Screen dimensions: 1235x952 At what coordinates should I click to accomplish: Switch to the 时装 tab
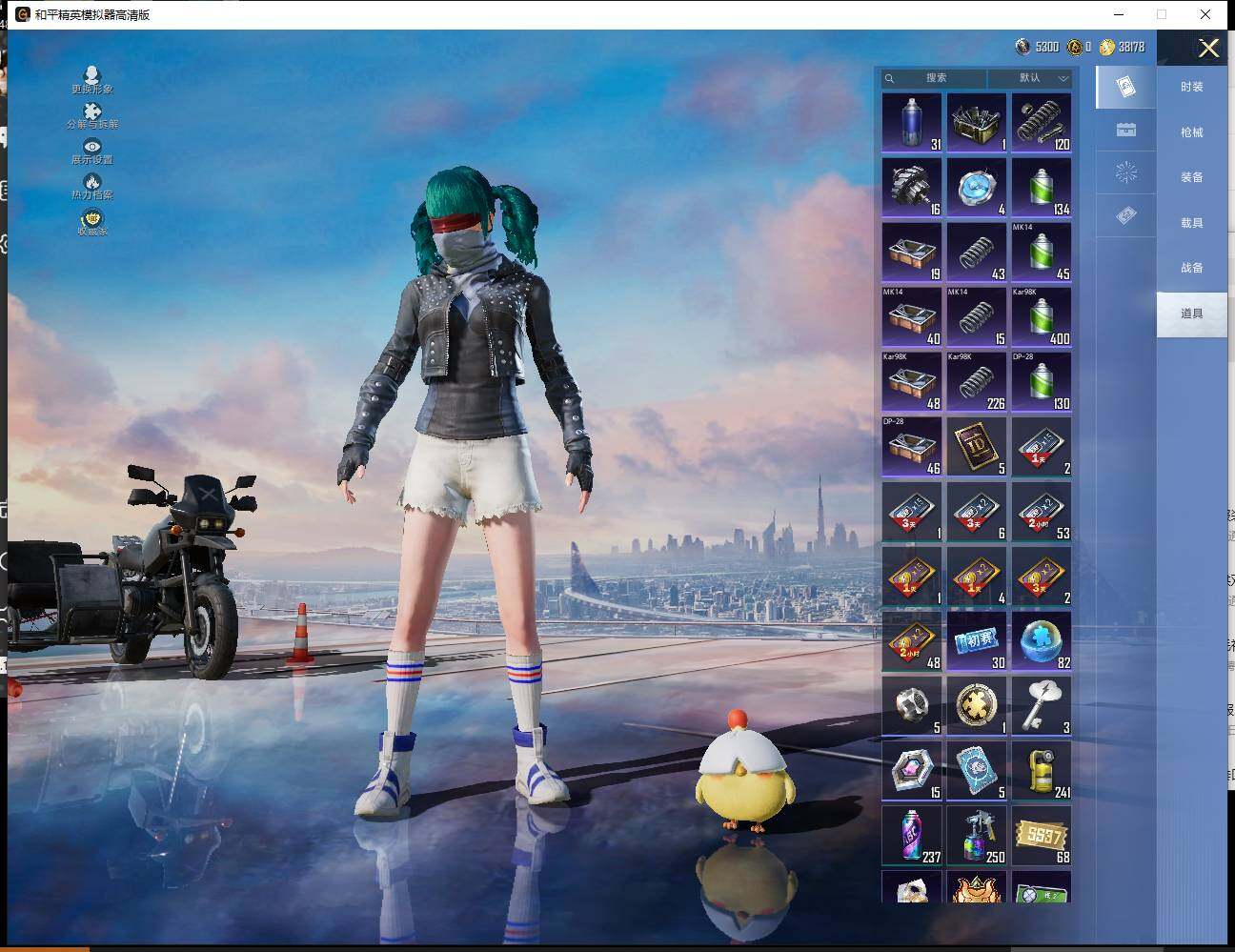(1191, 87)
